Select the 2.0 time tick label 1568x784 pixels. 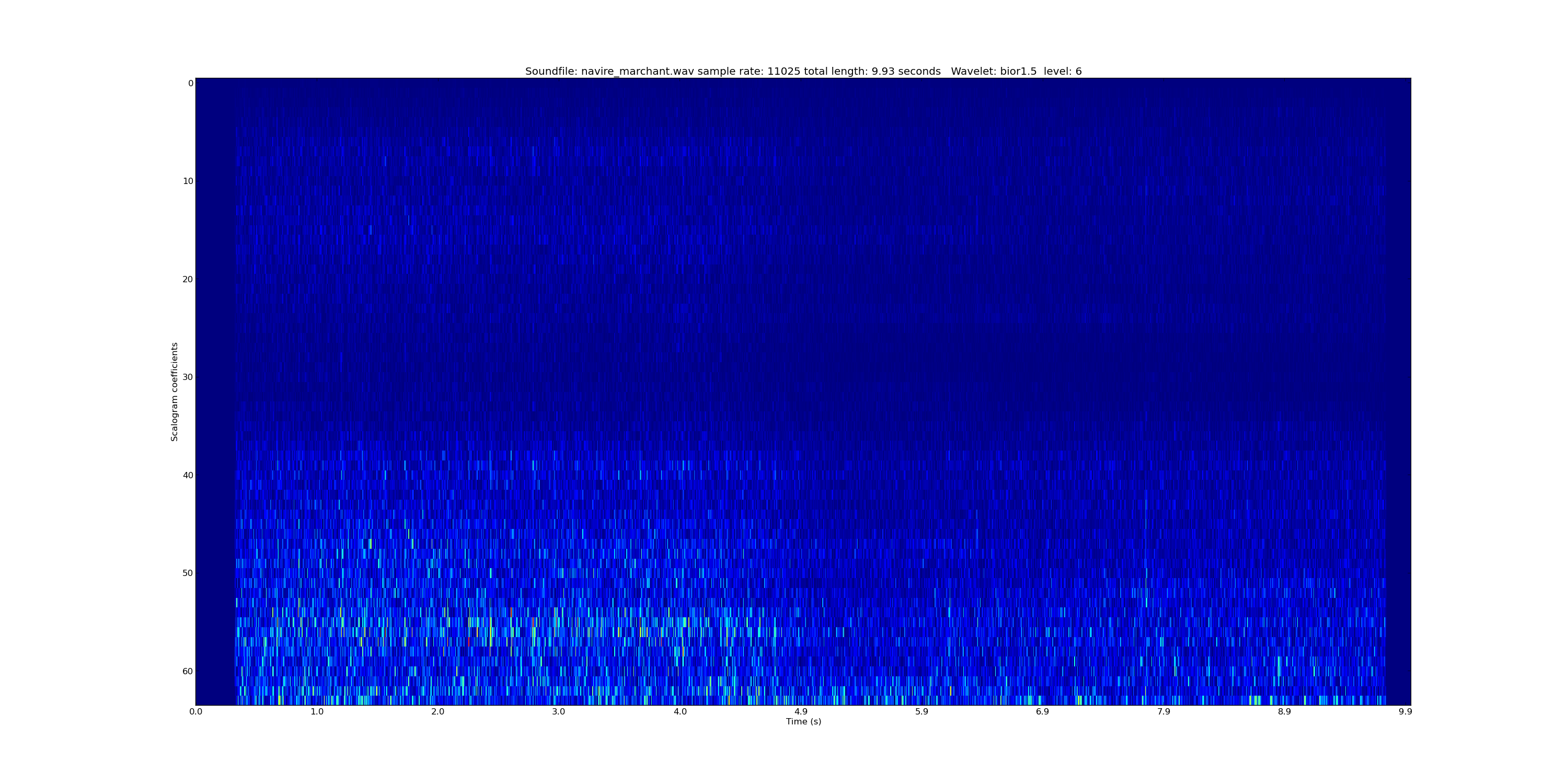point(437,711)
